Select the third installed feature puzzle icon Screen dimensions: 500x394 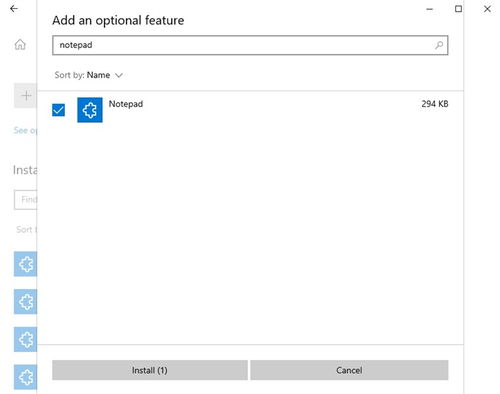point(26,340)
